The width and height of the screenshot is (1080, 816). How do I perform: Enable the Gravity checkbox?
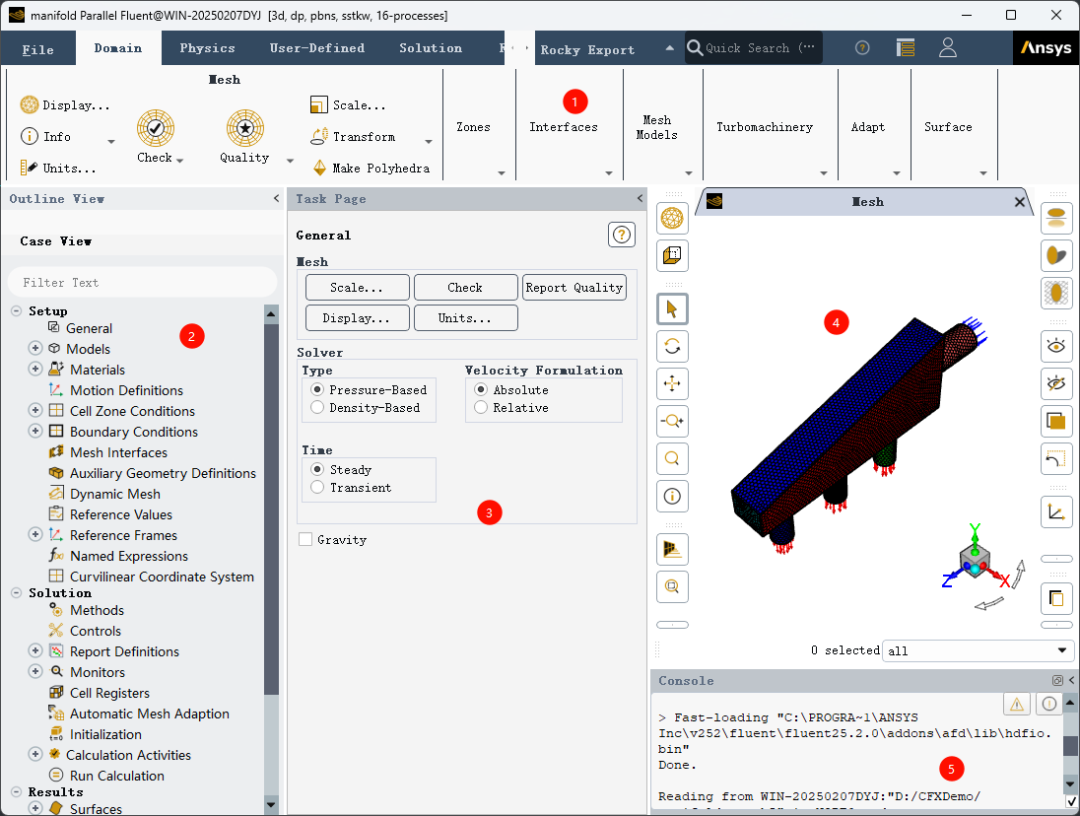(305, 540)
